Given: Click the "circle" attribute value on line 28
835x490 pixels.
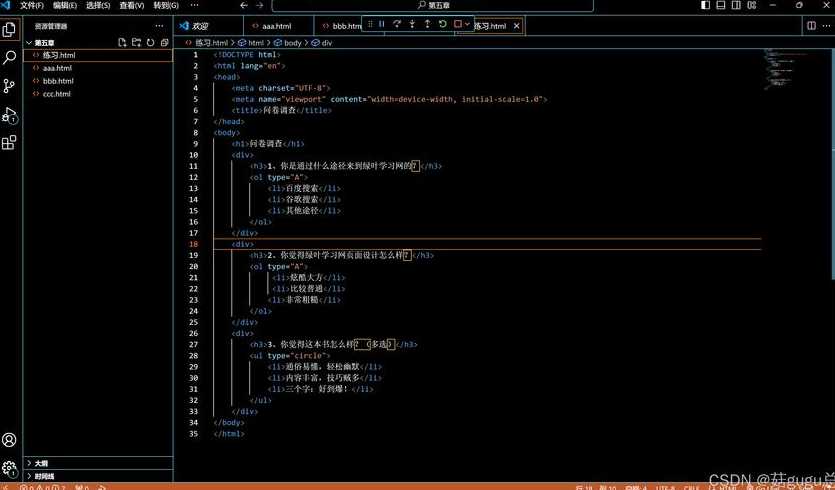Looking at the screenshot, I should 309,356.
